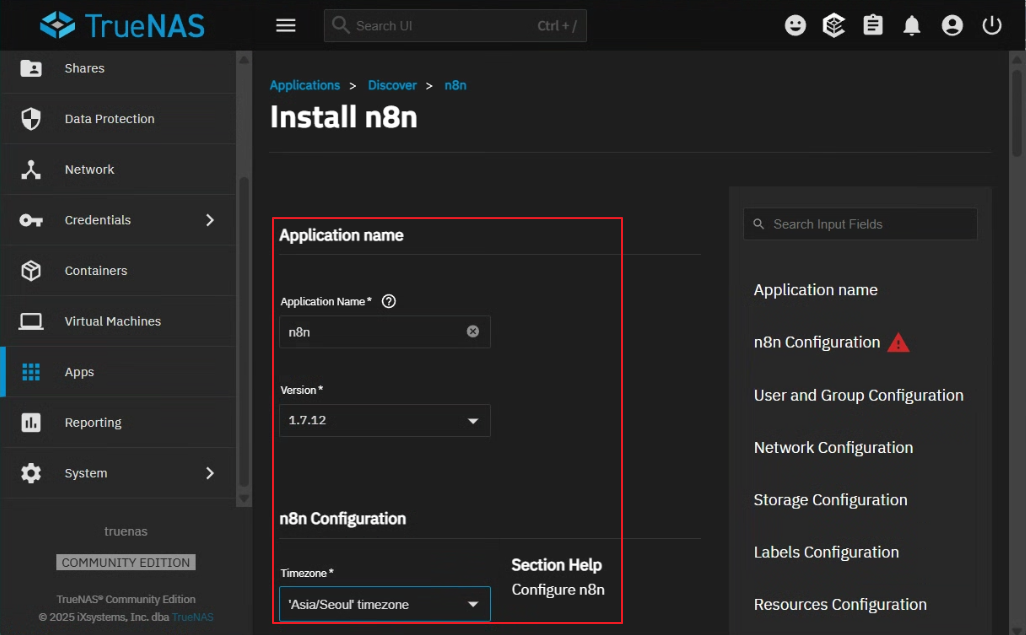The height and width of the screenshot is (635, 1026).
Task: Open Application Name help tooltip icon
Action: coord(389,301)
